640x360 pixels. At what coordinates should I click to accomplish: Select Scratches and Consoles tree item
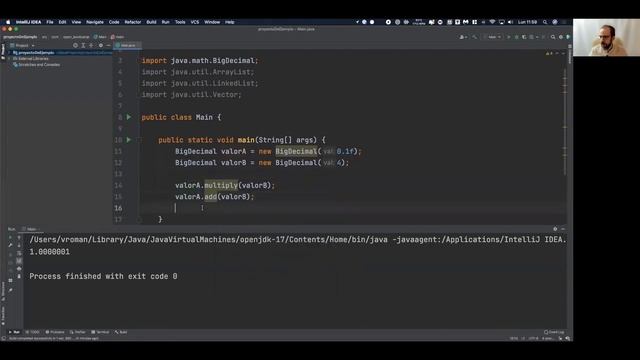click(x=37, y=64)
